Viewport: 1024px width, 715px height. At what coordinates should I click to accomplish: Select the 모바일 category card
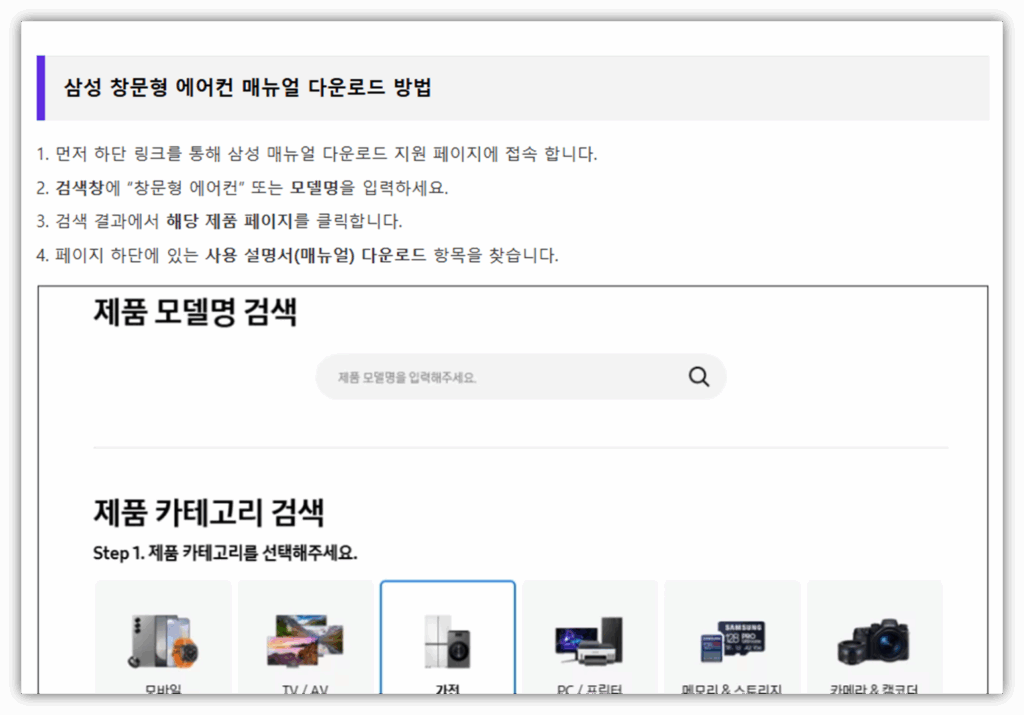[163, 637]
